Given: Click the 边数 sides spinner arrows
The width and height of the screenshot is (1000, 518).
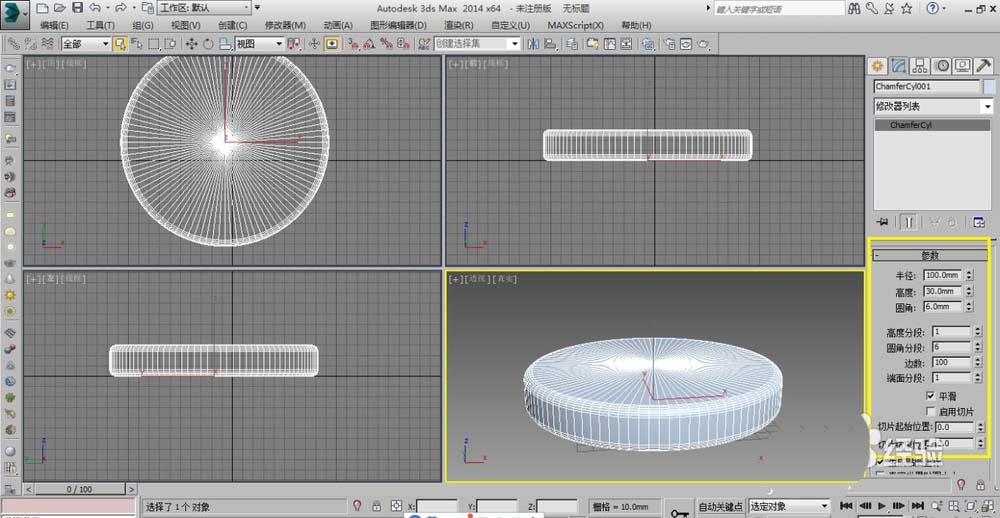Looking at the screenshot, I should 976,362.
